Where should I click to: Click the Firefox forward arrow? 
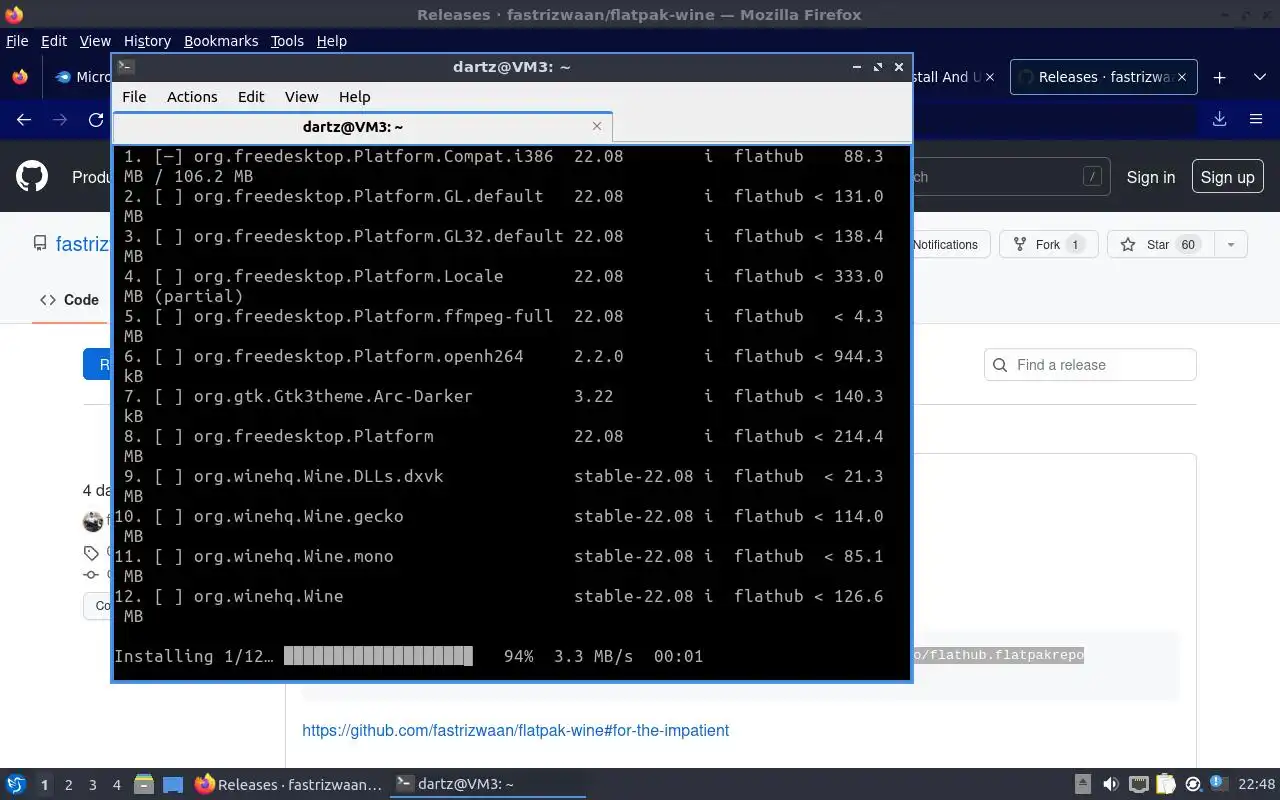pos(60,119)
